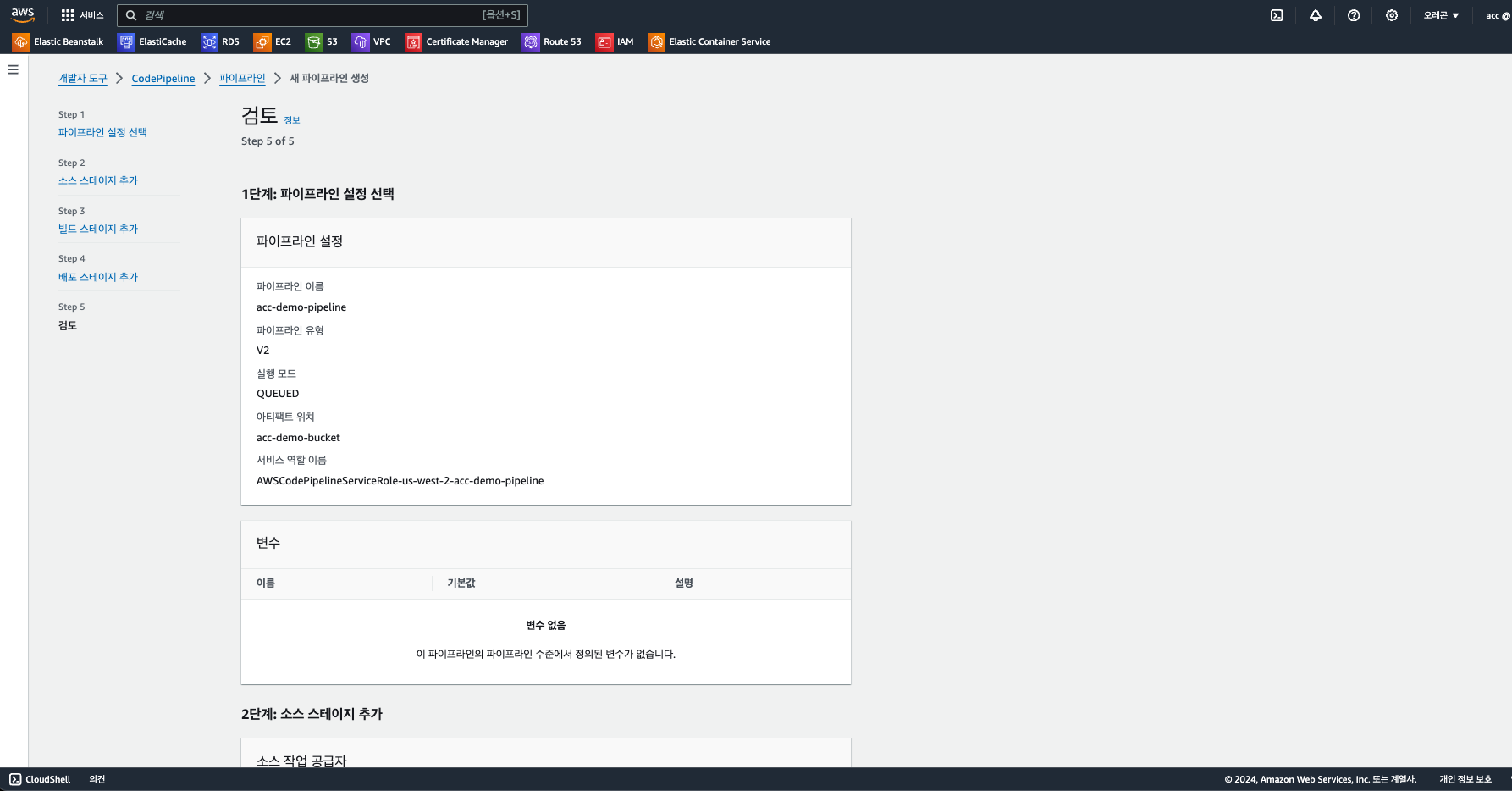Click the 변수 panel heading
The height and width of the screenshot is (791, 1512).
pos(268,543)
